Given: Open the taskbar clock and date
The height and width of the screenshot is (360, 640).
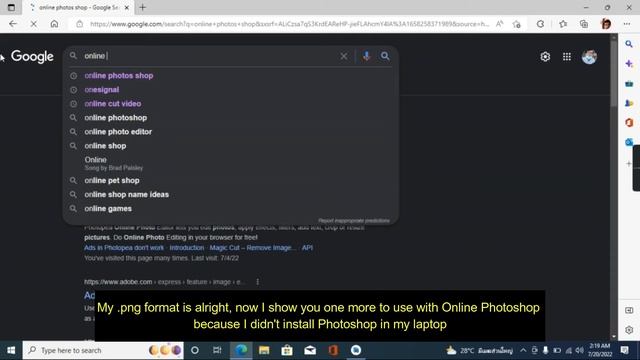Looking at the screenshot, I should 600,350.
